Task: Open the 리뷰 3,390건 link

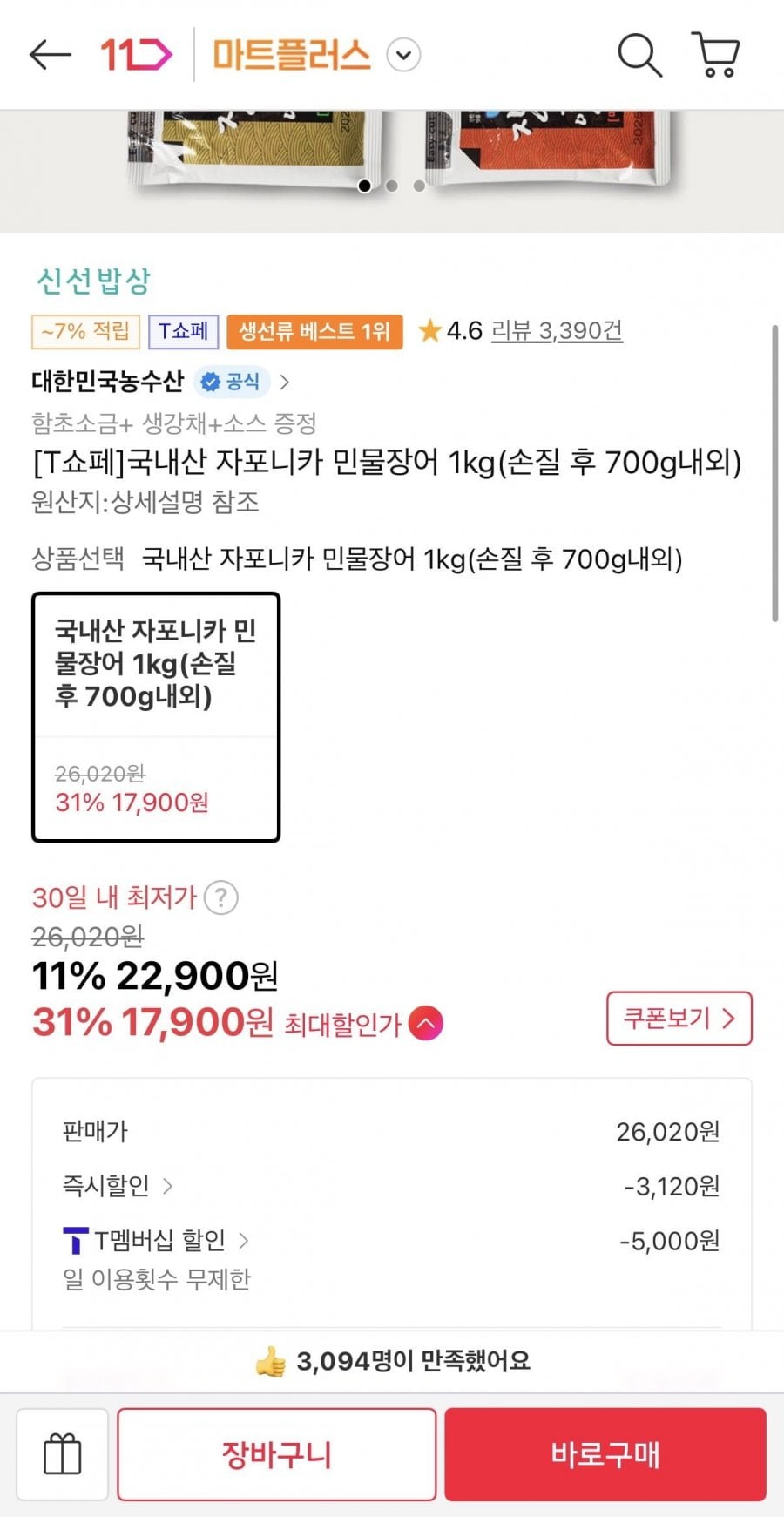Action: click(557, 330)
